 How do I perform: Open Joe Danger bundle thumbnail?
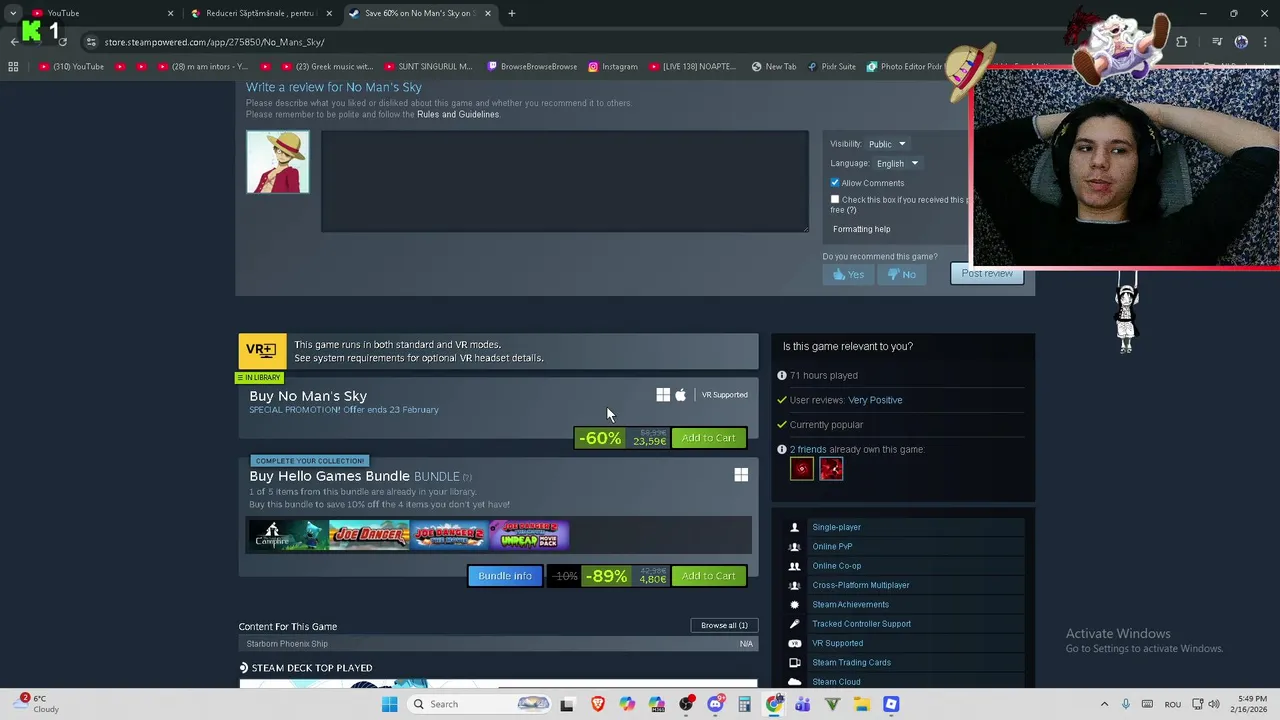[x=369, y=535]
